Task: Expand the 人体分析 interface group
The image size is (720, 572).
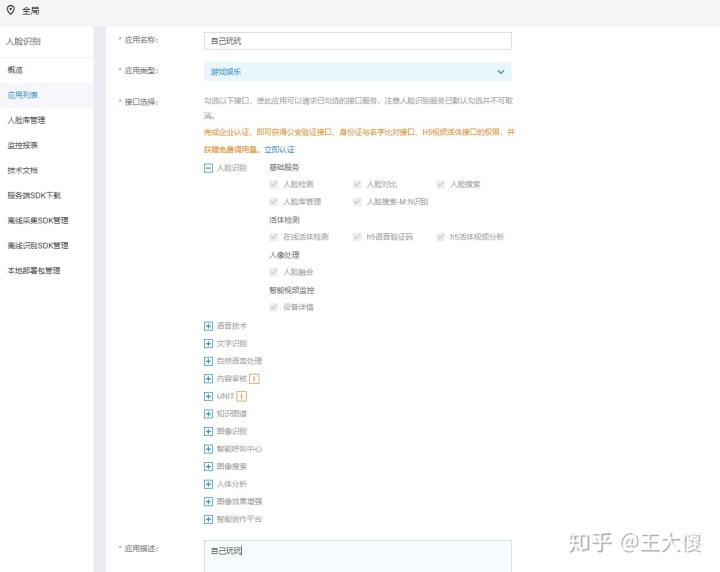Action: point(208,484)
